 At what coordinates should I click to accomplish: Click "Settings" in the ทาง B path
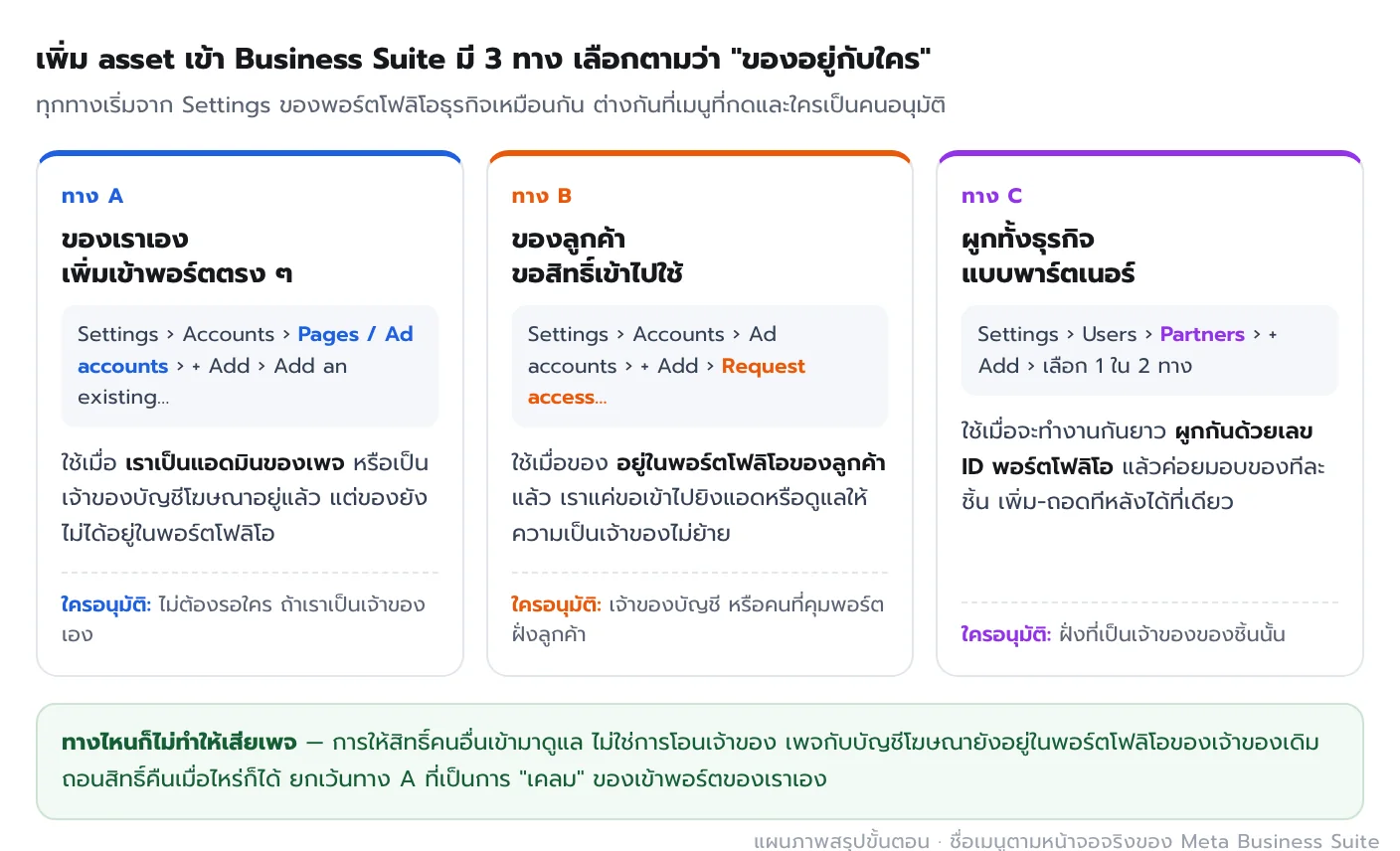[x=568, y=334]
